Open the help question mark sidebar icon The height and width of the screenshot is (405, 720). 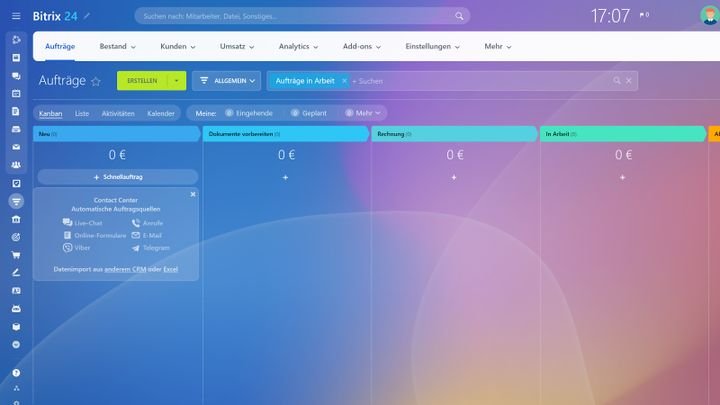(x=16, y=373)
